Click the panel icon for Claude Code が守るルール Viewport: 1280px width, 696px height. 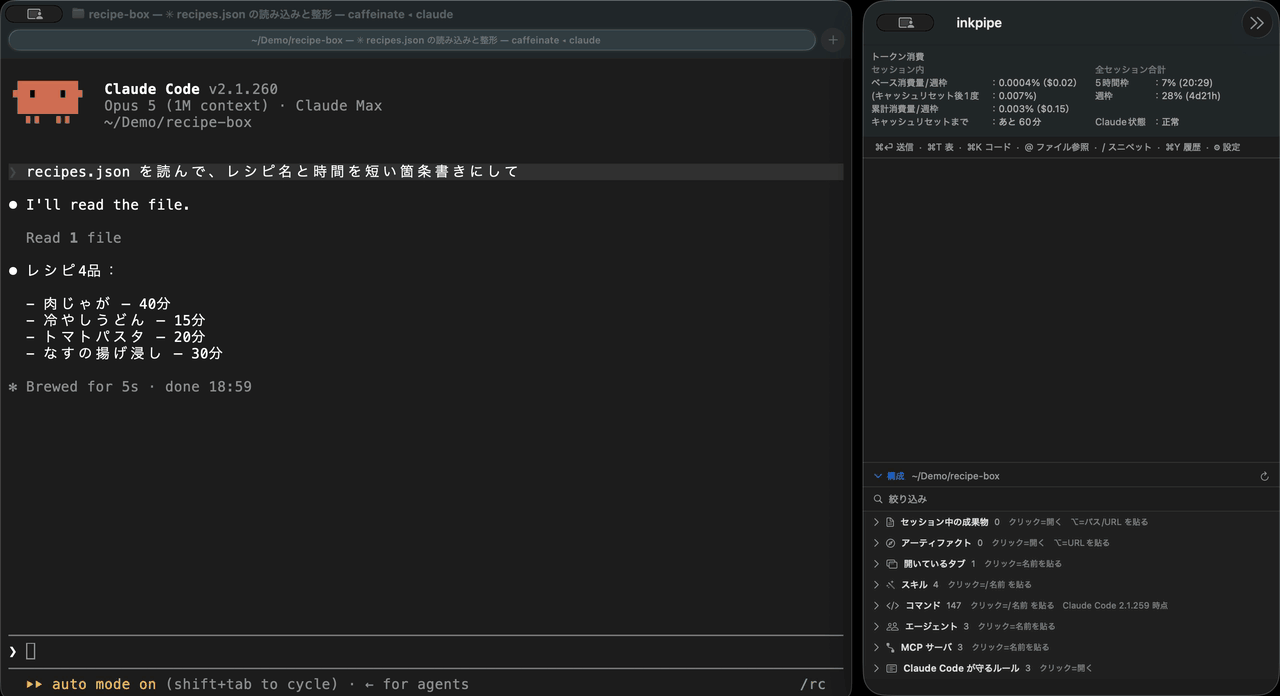pos(892,668)
